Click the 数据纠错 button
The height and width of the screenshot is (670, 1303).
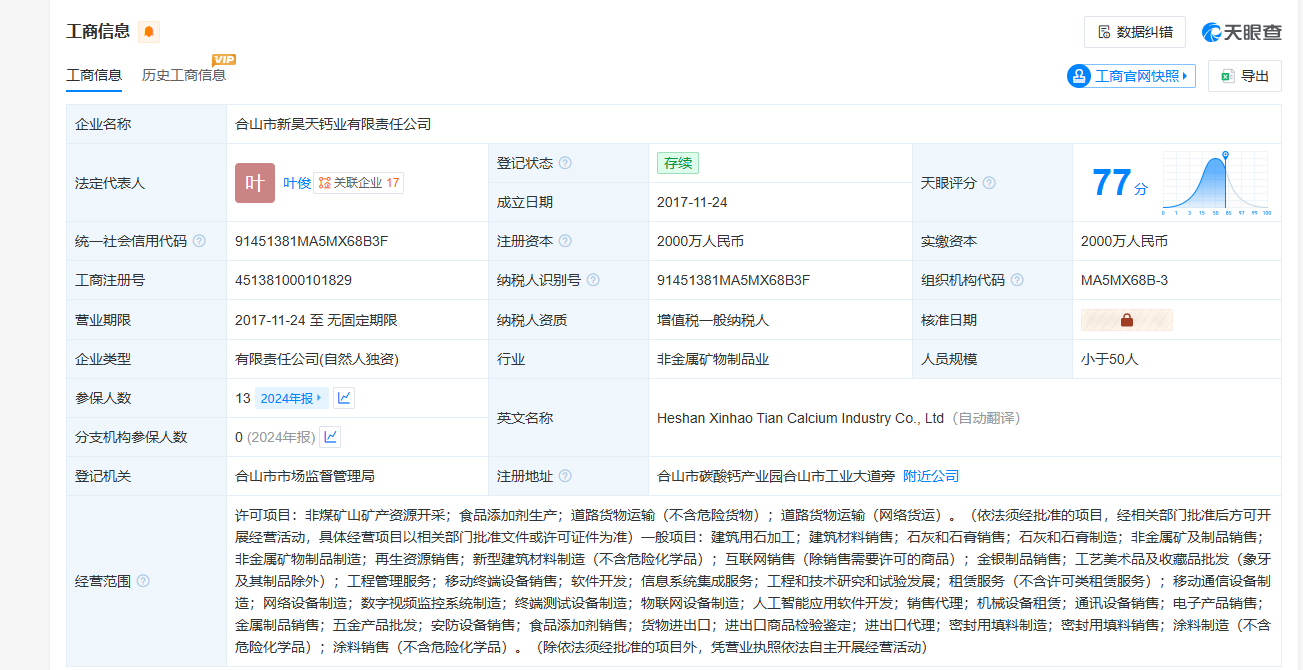pyautogui.click(x=1135, y=32)
